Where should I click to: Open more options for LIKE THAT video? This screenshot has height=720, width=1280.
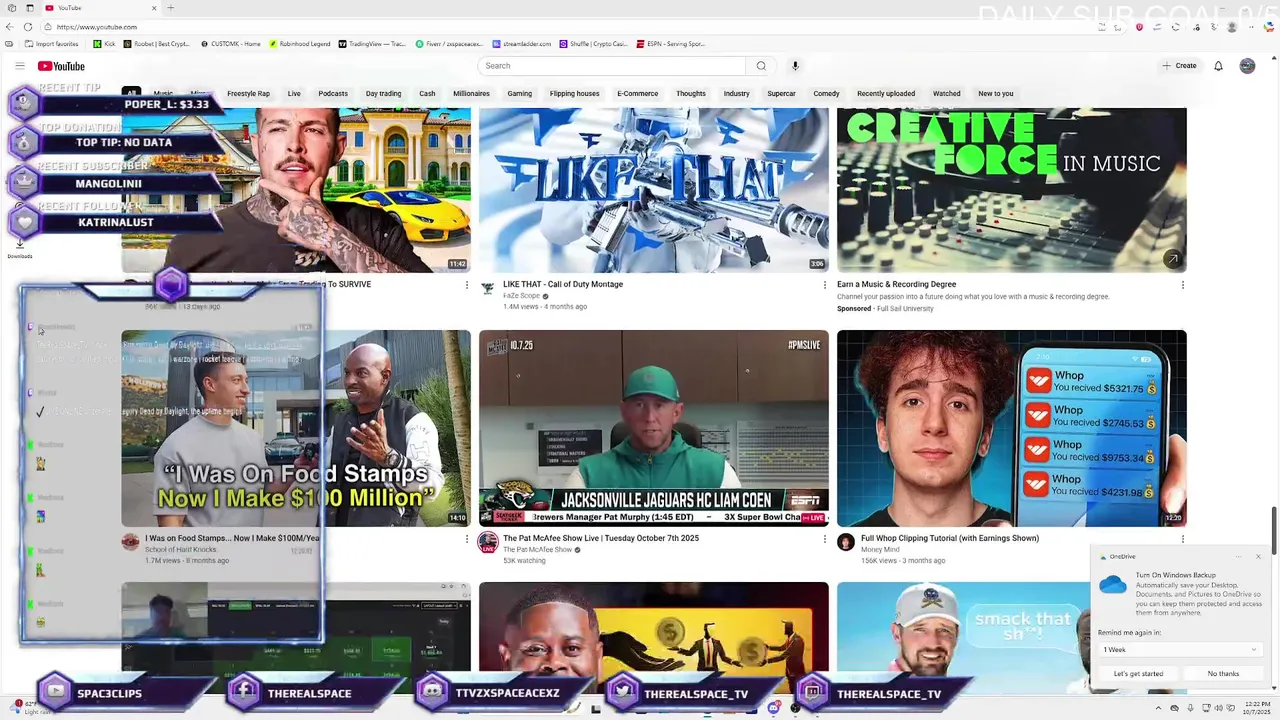[x=824, y=285]
